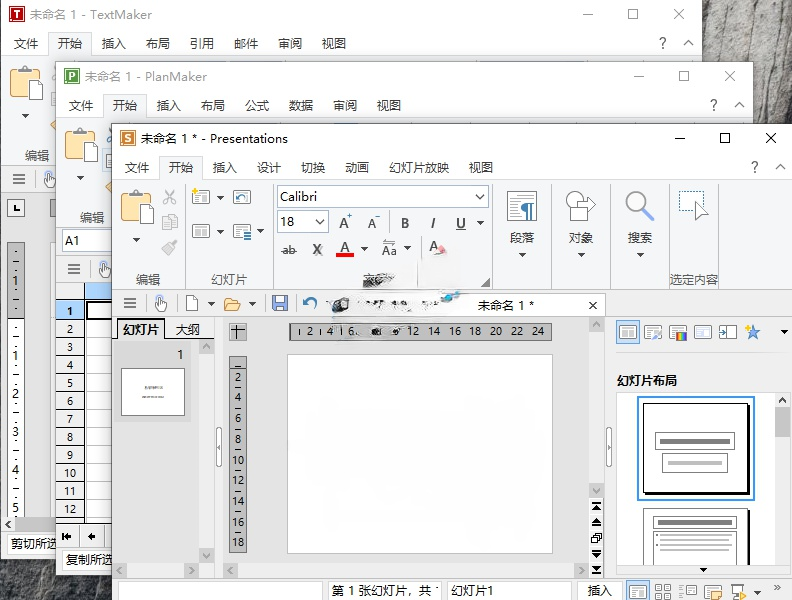Click the increase font size icon

(x=345, y=223)
